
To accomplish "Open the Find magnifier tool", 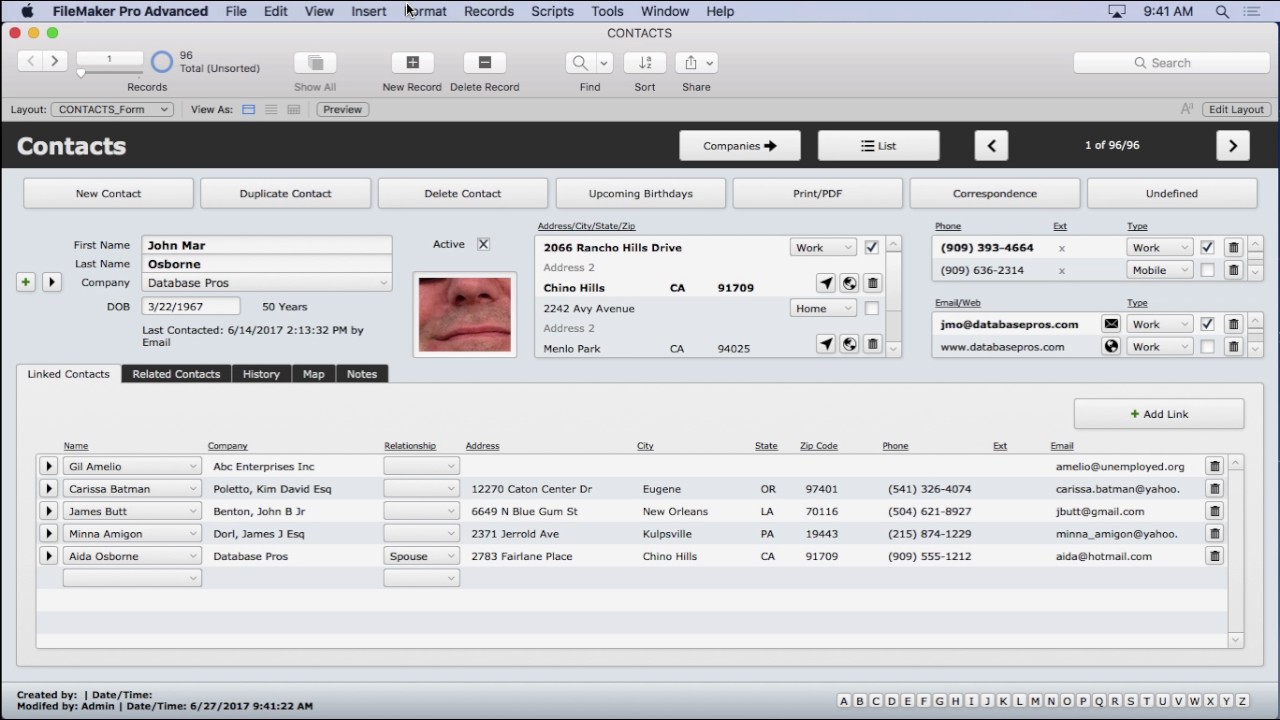I will (x=580, y=62).
